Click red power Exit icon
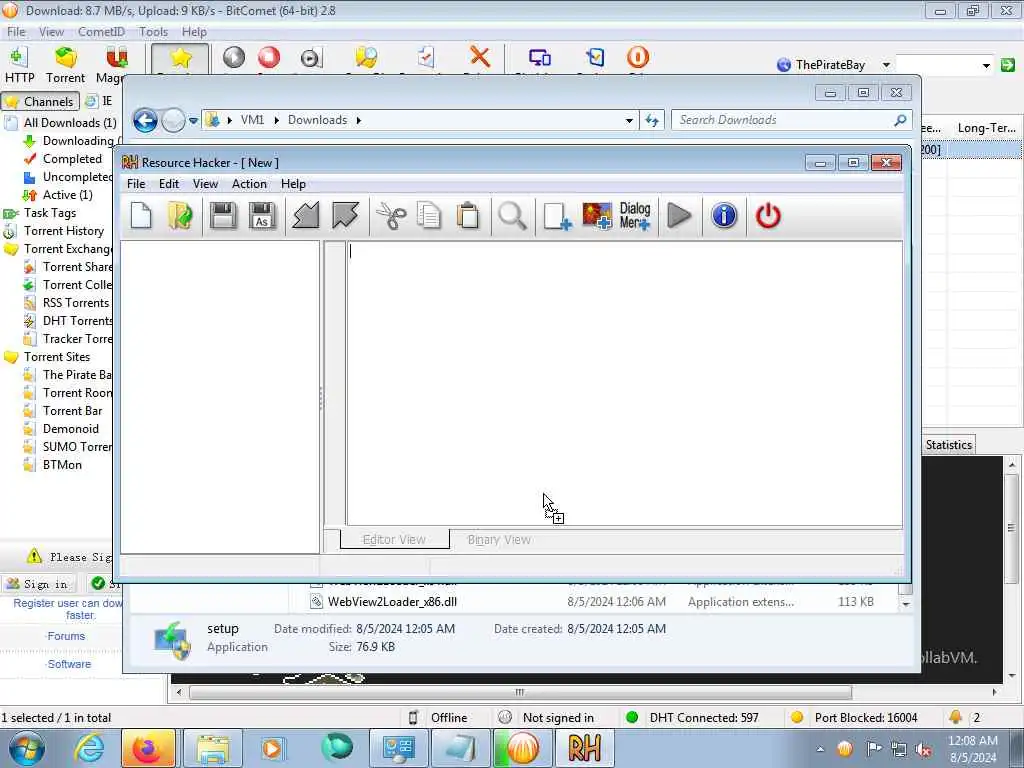Viewport: 1024px width, 768px height. coord(768,216)
